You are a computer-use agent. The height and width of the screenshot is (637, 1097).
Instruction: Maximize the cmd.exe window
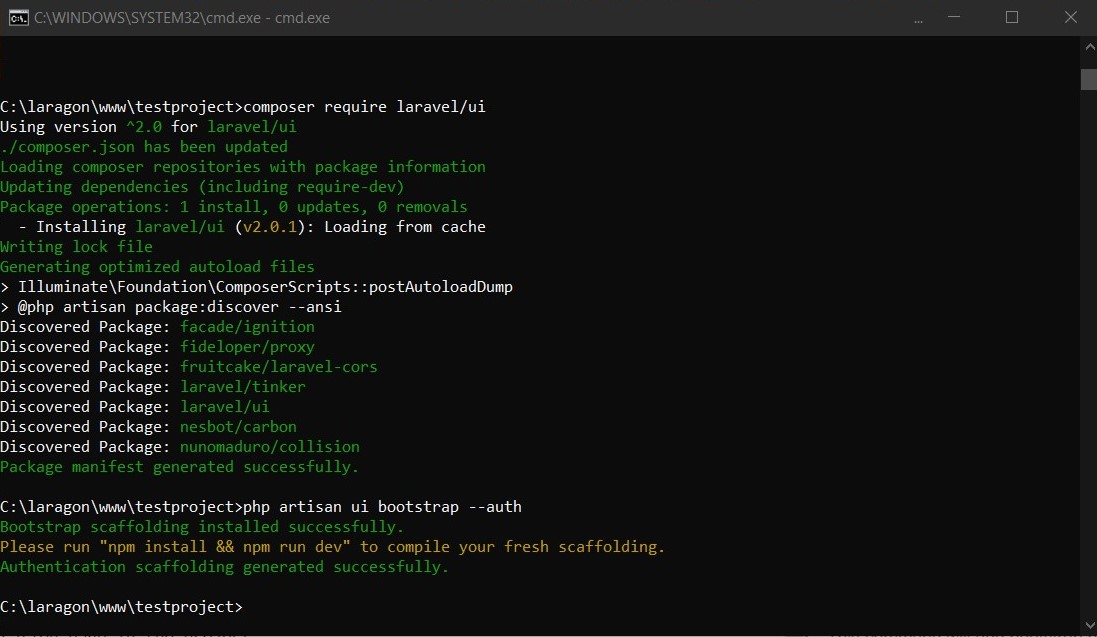pyautogui.click(x=1012, y=17)
